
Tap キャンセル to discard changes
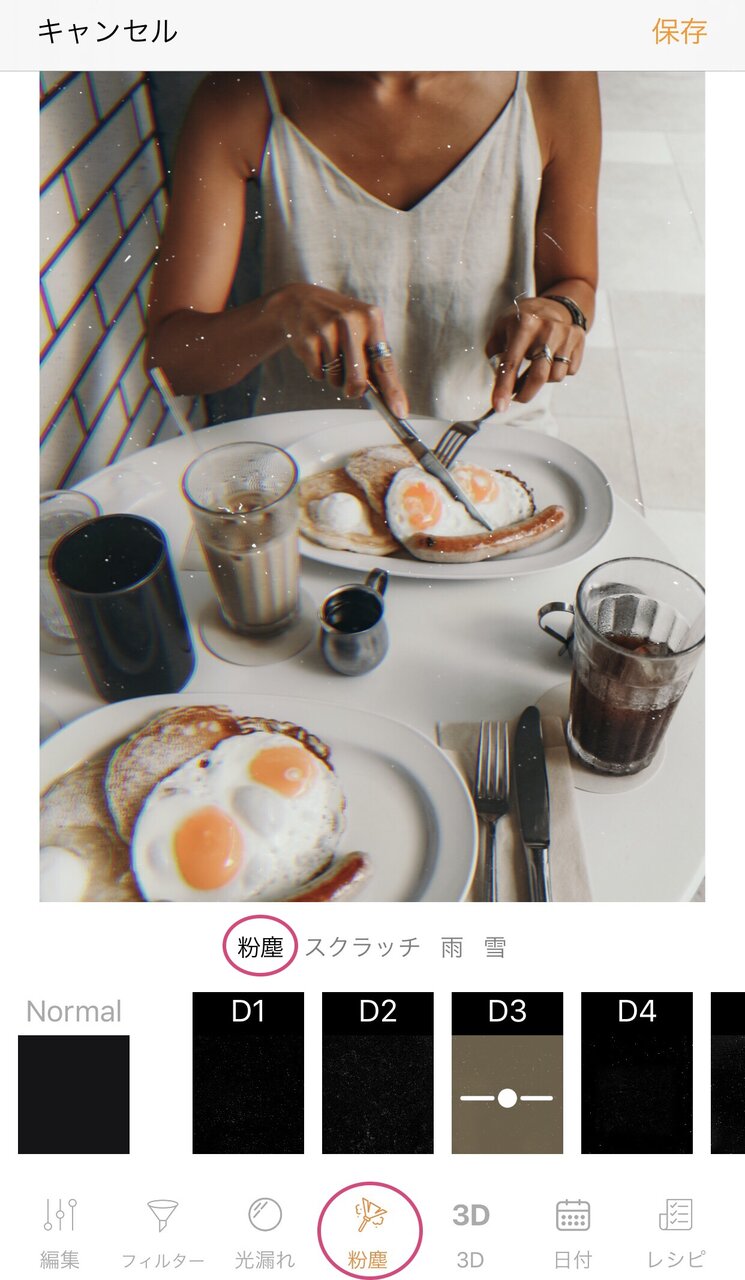click(x=108, y=31)
